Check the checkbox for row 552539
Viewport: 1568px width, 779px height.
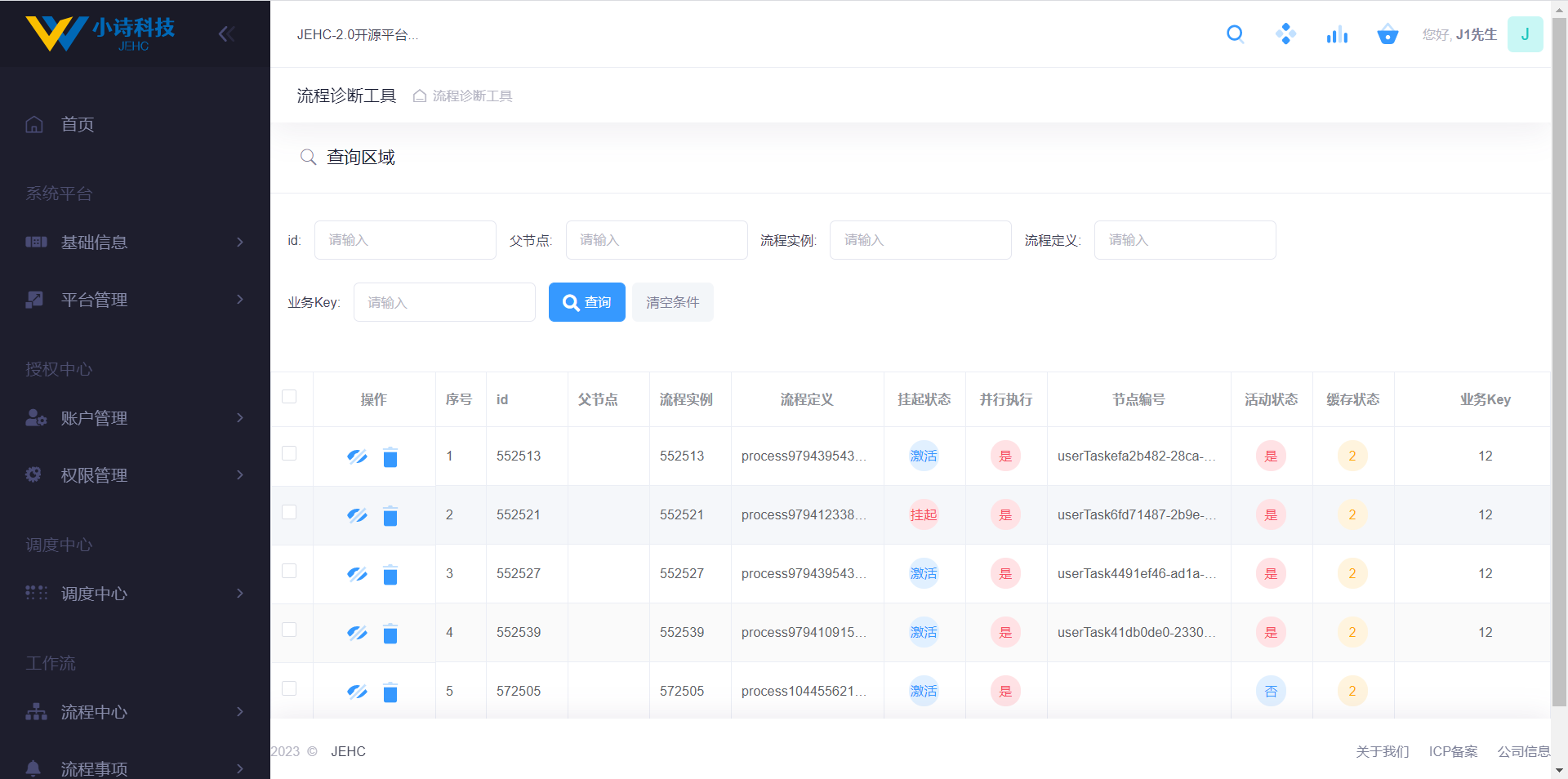coord(289,630)
